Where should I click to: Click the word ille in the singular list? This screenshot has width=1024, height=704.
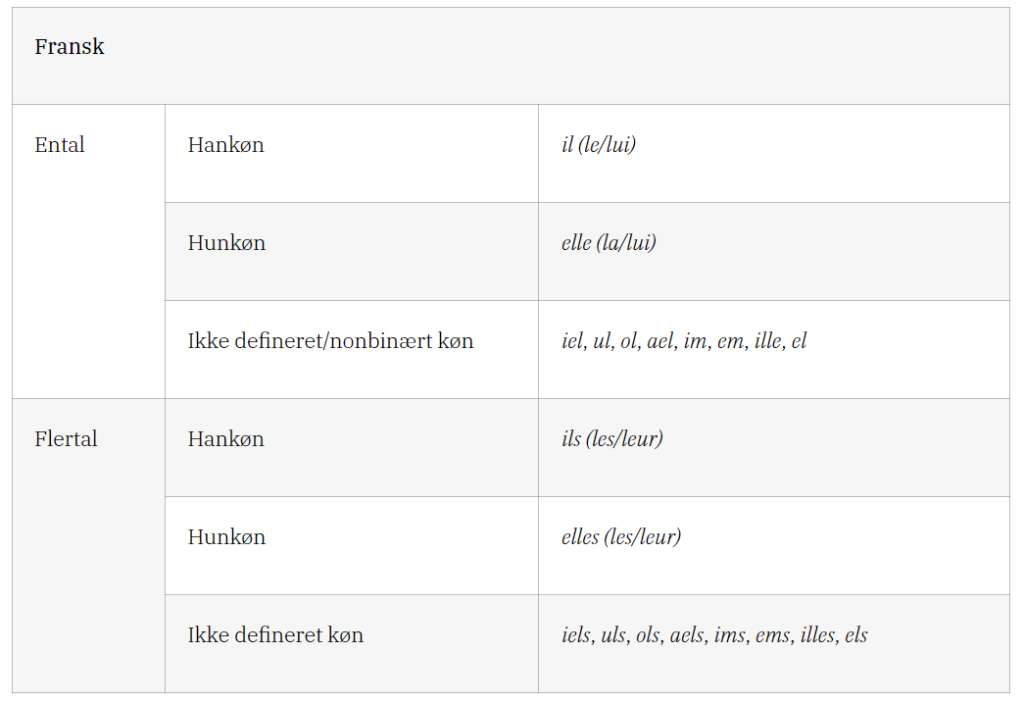pyautogui.click(x=767, y=341)
